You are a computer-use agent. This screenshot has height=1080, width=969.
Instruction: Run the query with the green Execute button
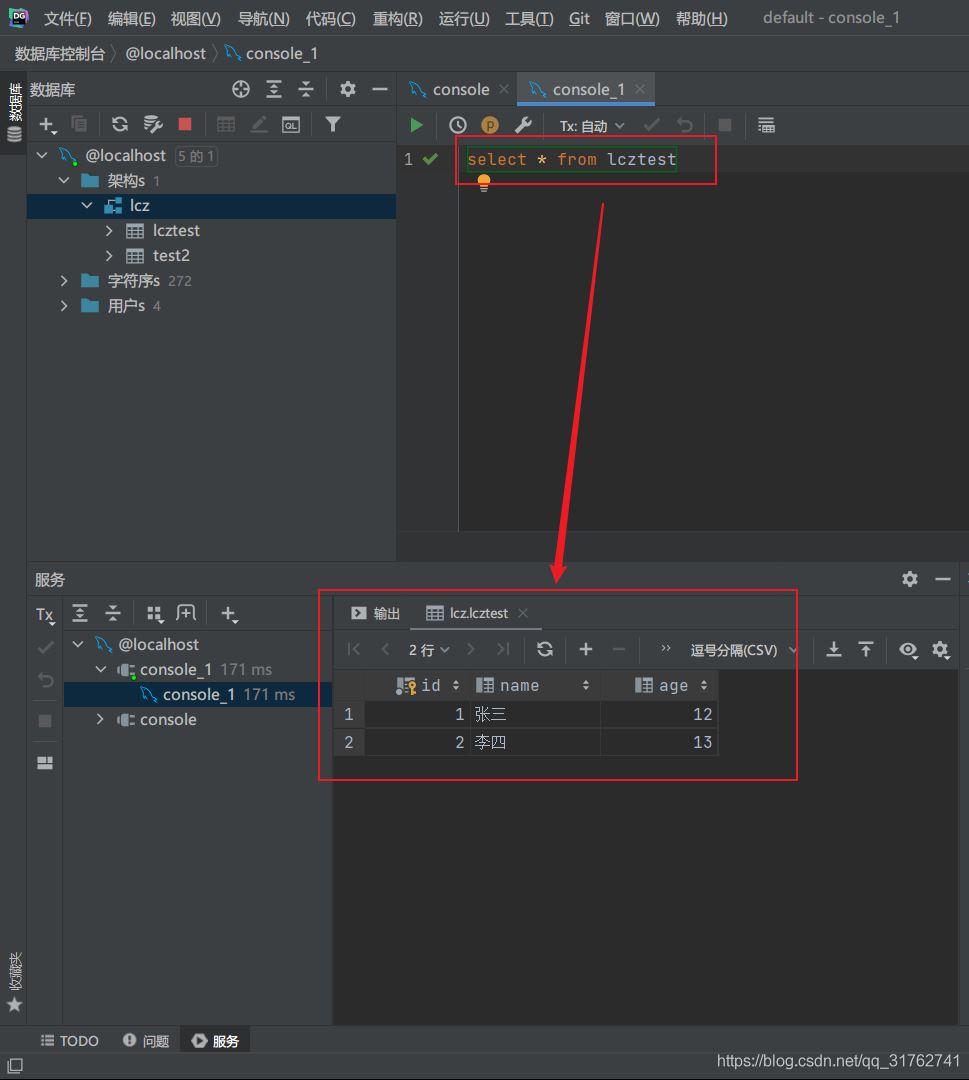[x=417, y=125]
